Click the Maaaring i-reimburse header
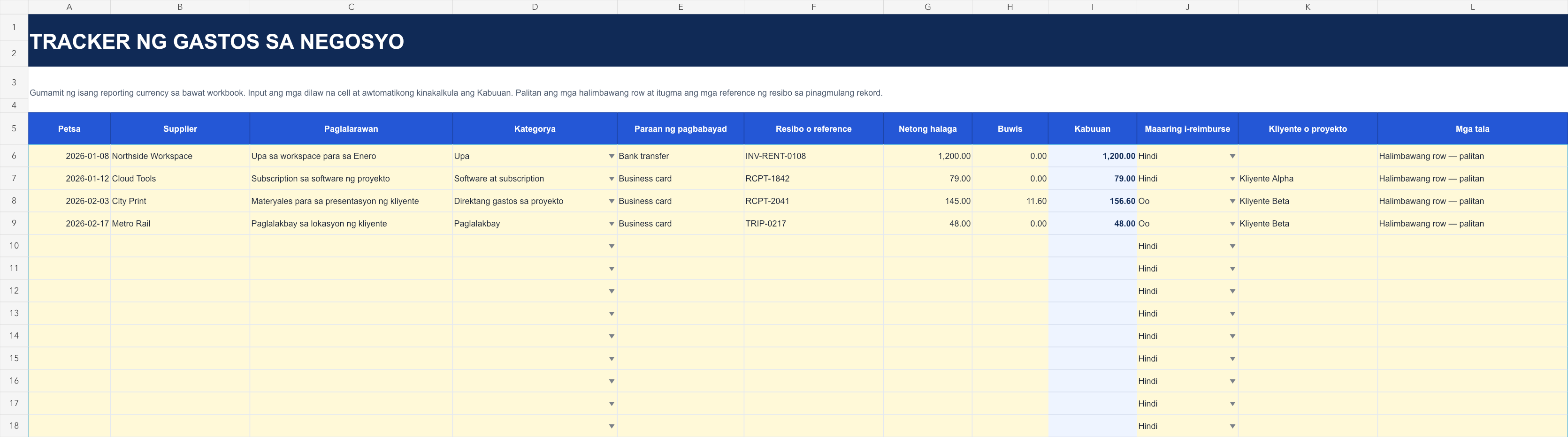The image size is (1568, 437). pos(1187,128)
